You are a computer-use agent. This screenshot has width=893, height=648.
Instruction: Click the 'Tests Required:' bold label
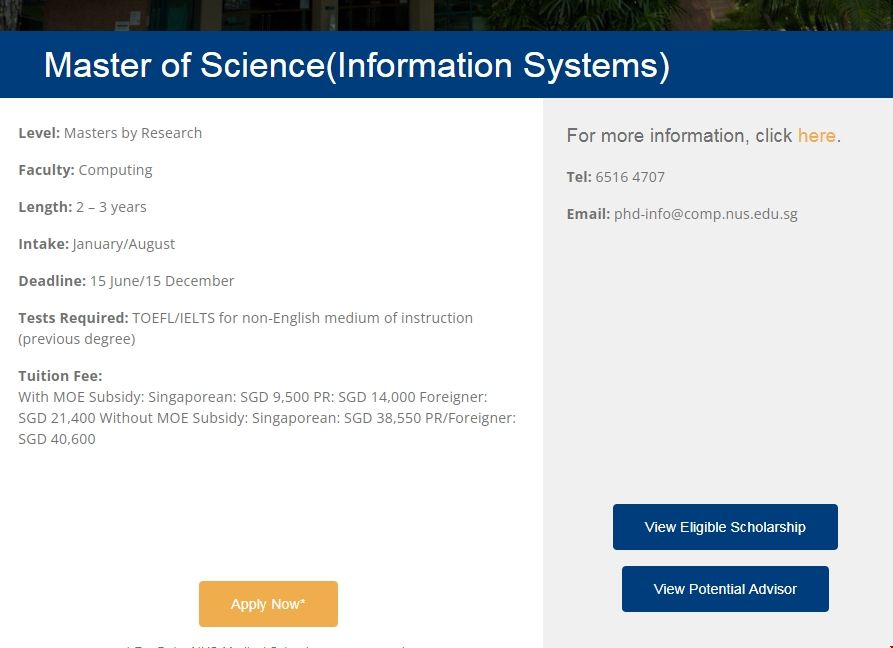(73, 318)
